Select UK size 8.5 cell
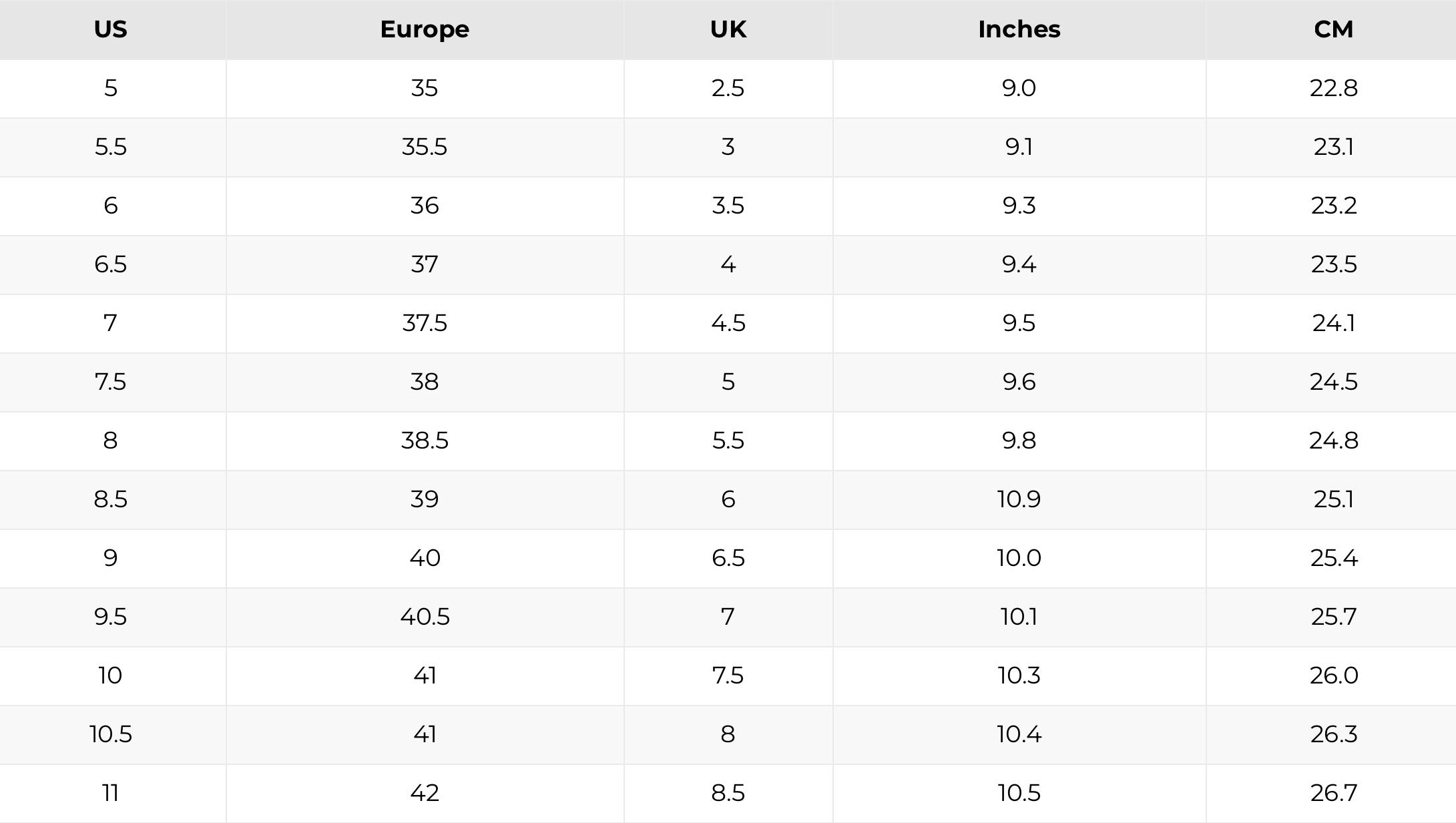The width and height of the screenshot is (1456, 823). click(728, 793)
